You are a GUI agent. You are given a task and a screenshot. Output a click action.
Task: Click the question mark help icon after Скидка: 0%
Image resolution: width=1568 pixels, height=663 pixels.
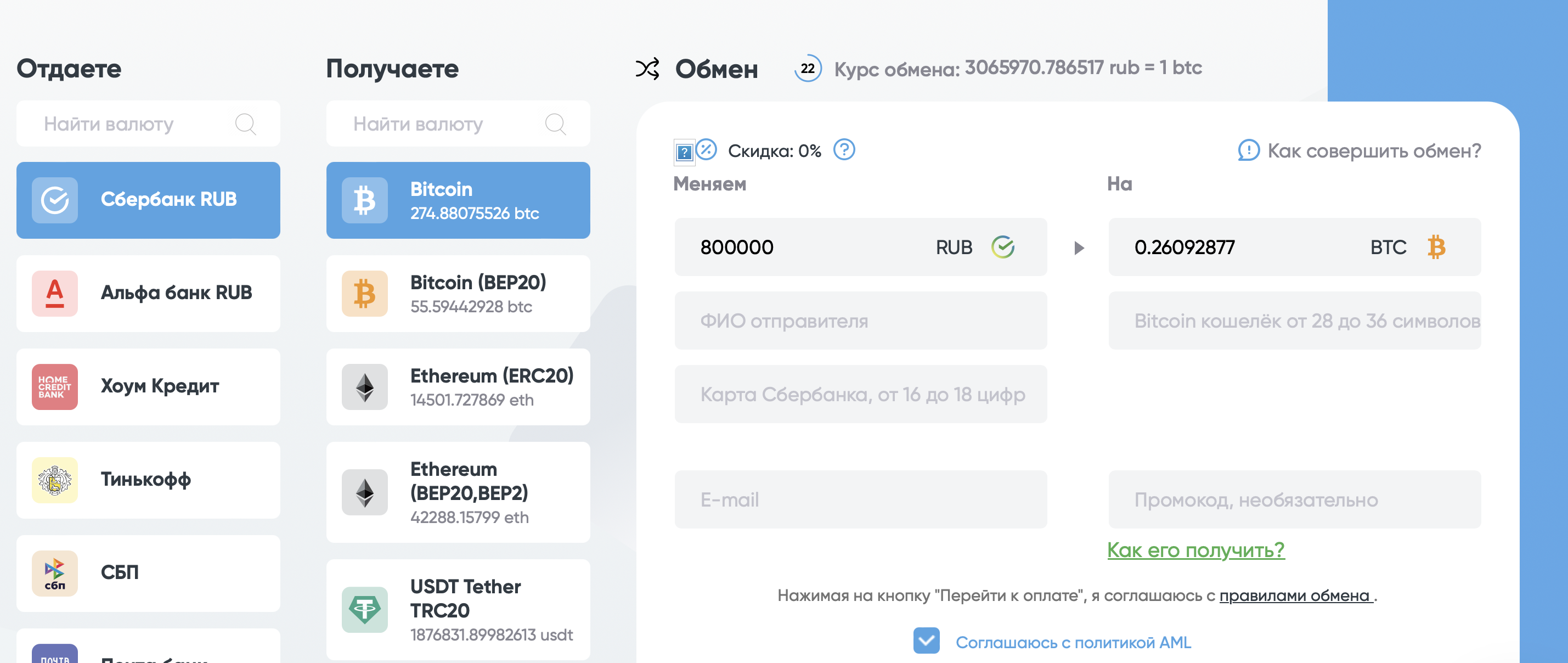point(844,149)
